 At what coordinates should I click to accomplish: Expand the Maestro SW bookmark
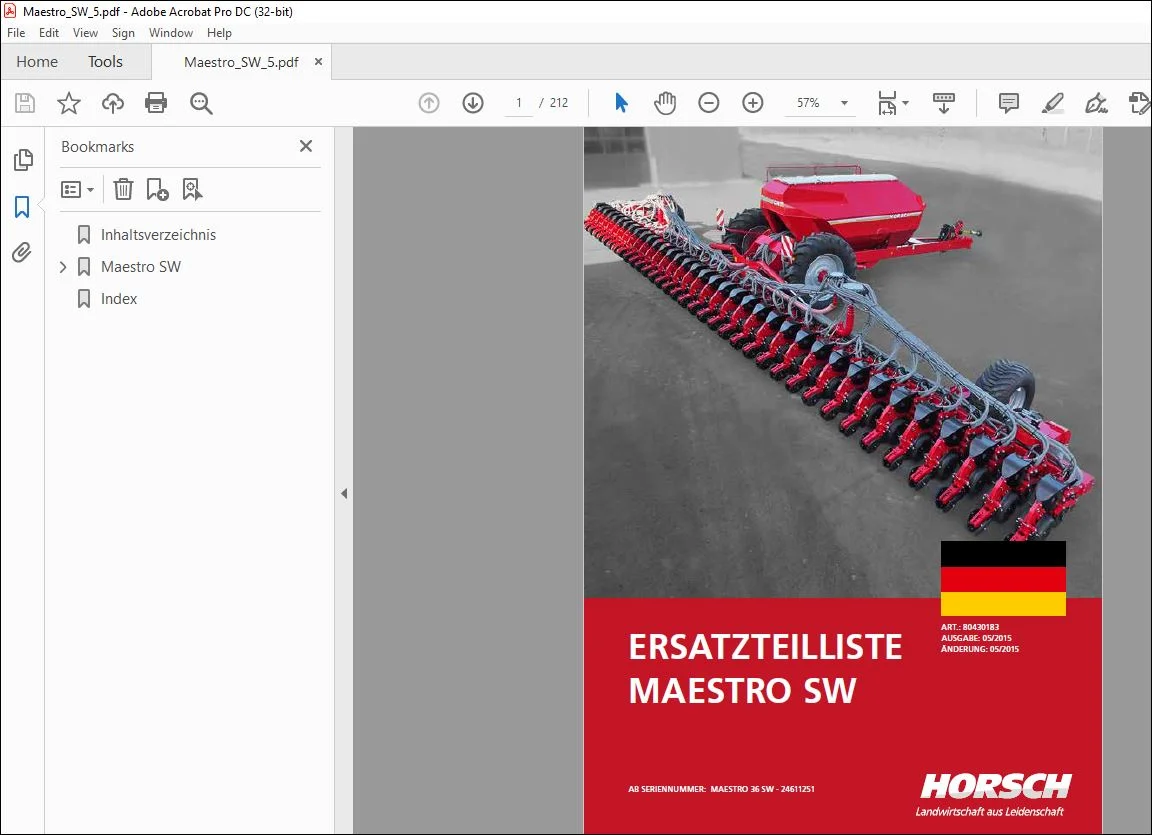click(x=62, y=267)
